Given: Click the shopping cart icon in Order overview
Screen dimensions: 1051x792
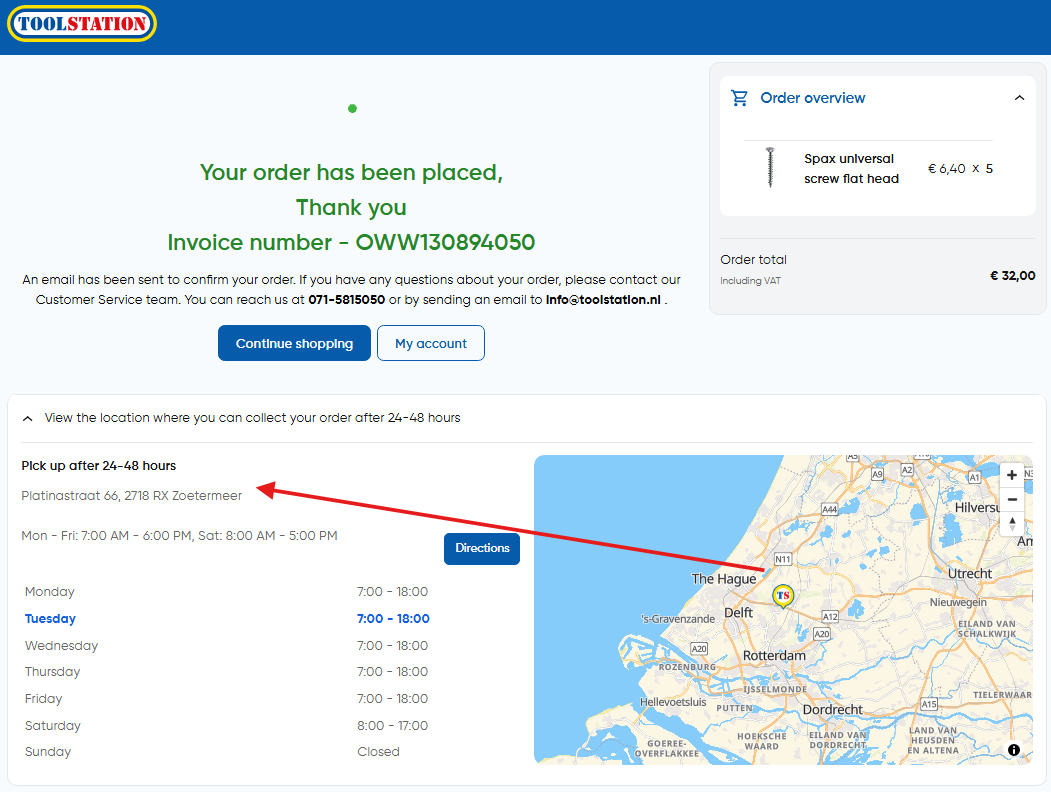Looking at the screenshot, I should click(x=740, y=98).
